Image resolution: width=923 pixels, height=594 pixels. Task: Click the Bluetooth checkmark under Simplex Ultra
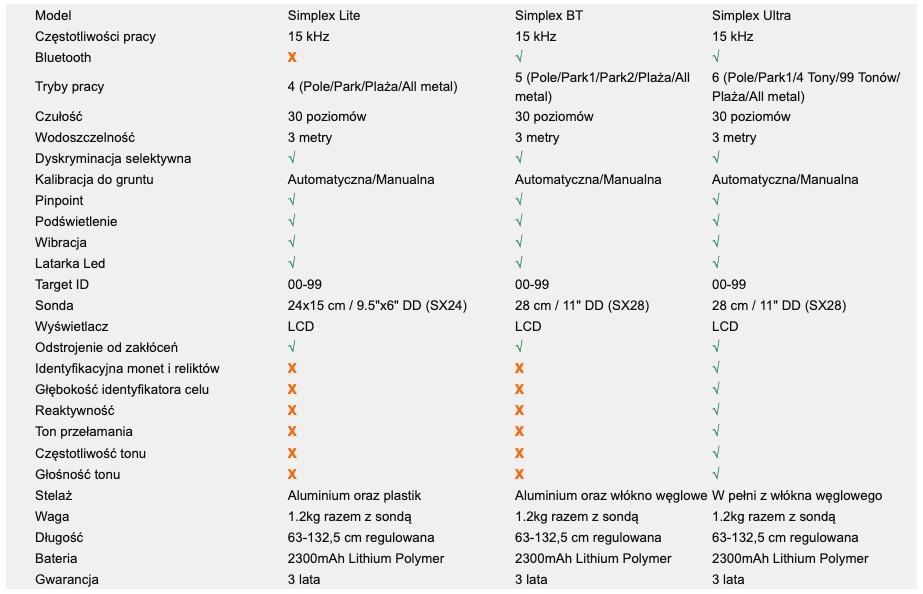click(x=716, y=57)
